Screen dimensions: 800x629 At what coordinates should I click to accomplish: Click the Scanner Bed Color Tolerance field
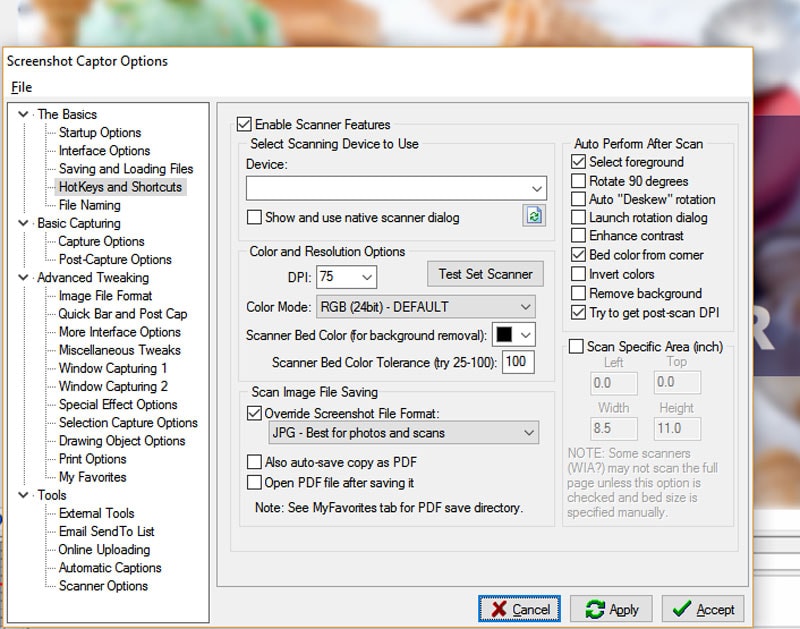coord(518,362)
